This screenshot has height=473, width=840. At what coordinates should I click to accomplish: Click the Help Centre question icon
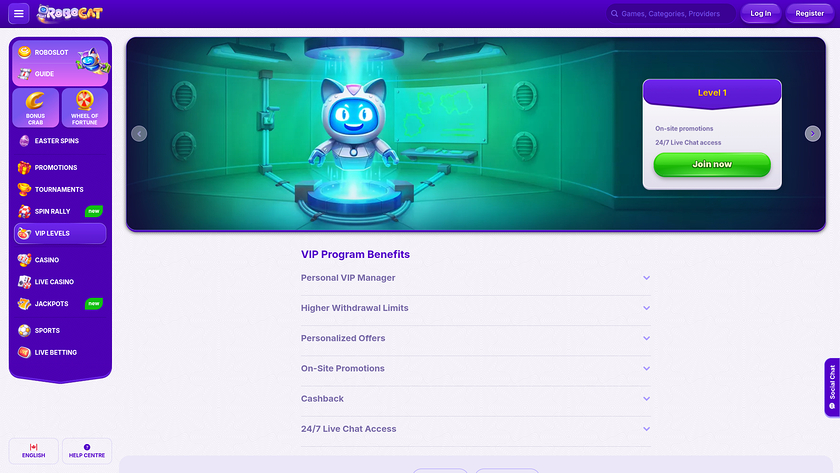87,447
